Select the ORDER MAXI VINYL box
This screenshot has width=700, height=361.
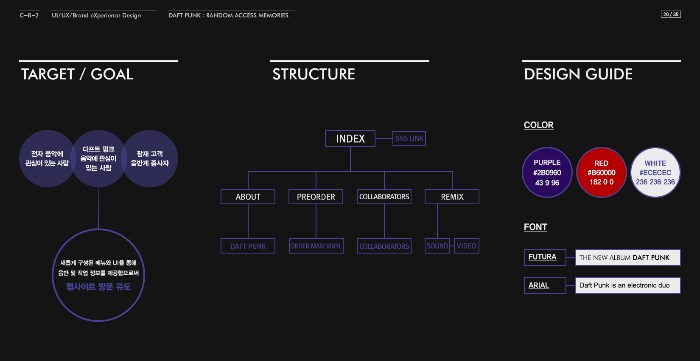click(316, 246)
